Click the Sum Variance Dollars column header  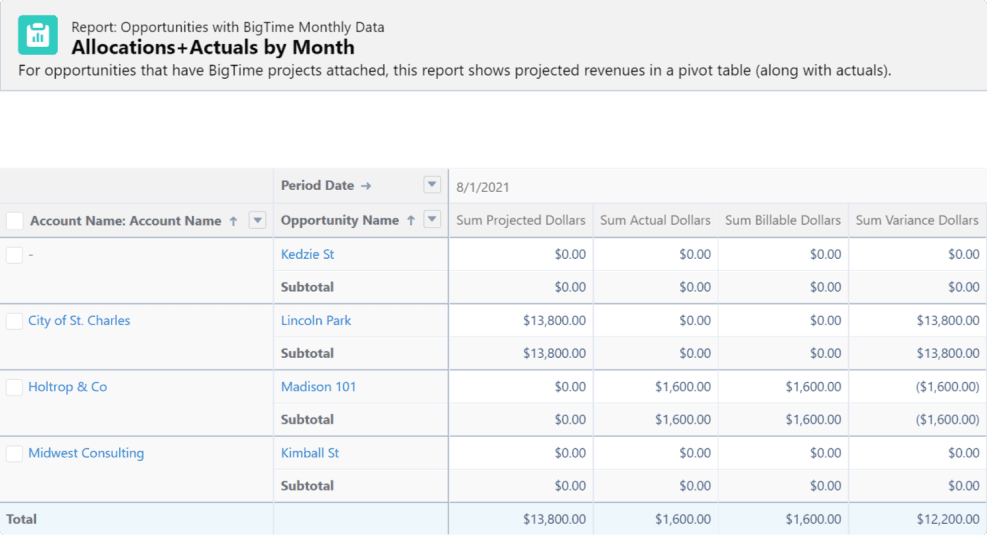click(917, 220)
